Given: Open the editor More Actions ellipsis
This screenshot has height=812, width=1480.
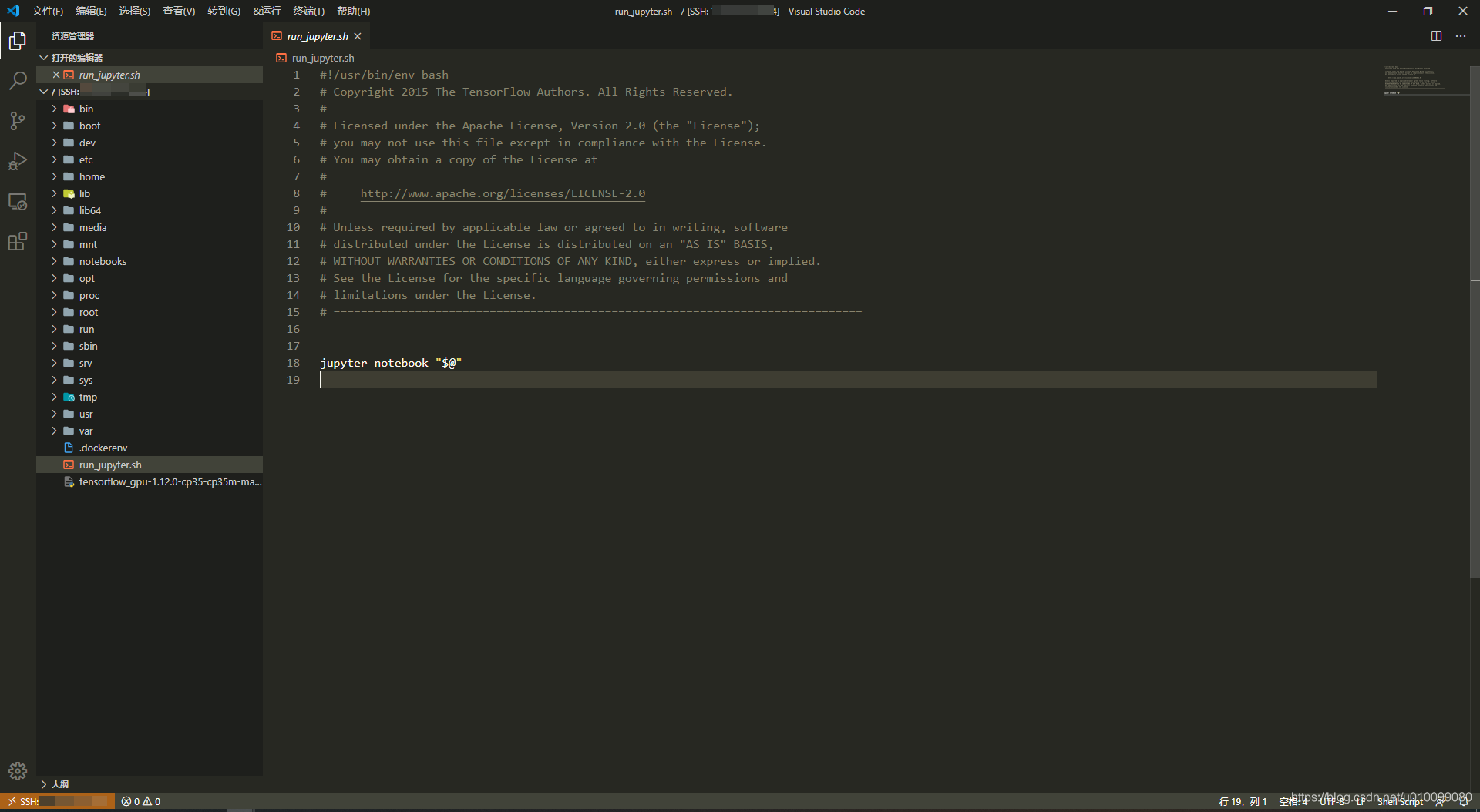Looking at the screenshot, I should pos(1461,36).
